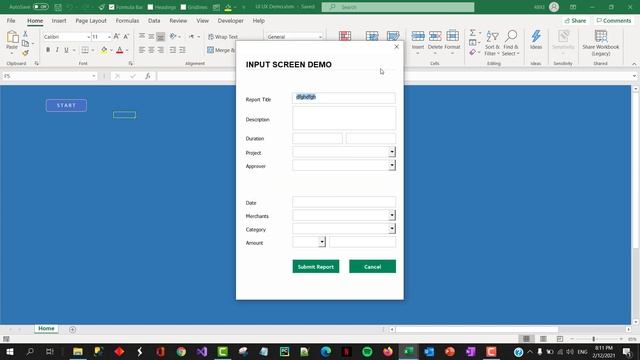
Task: Uncheck the Formula Bar checkbox
Action: [x=111, y=7]
